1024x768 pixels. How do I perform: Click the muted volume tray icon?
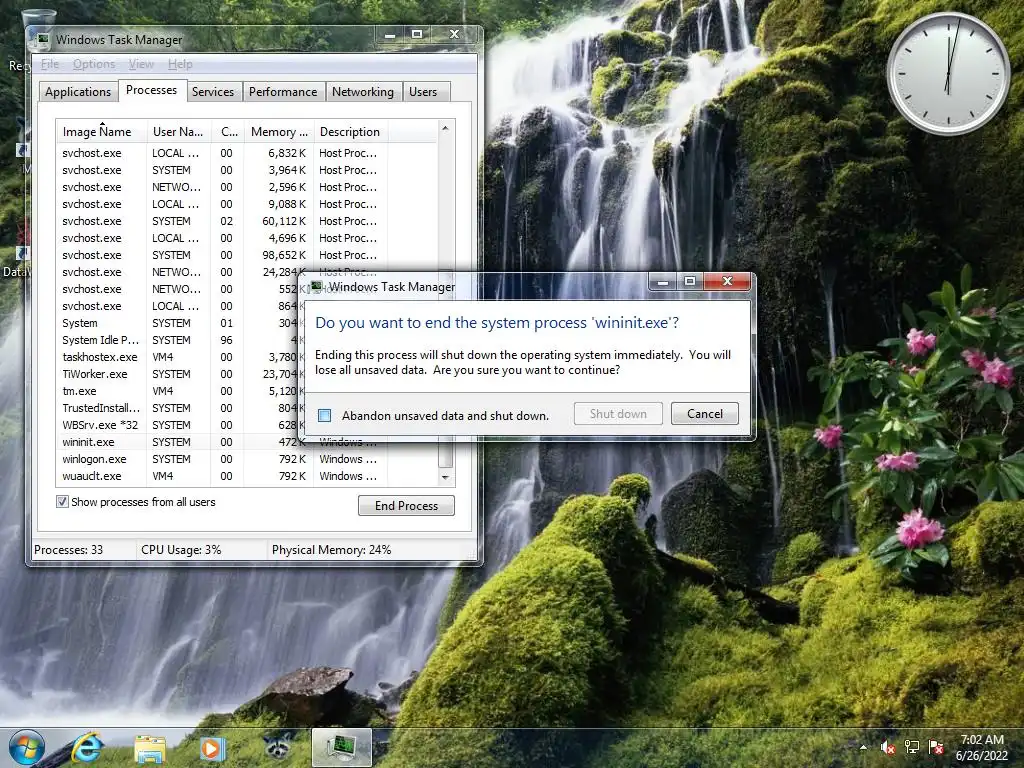point(888,747)
